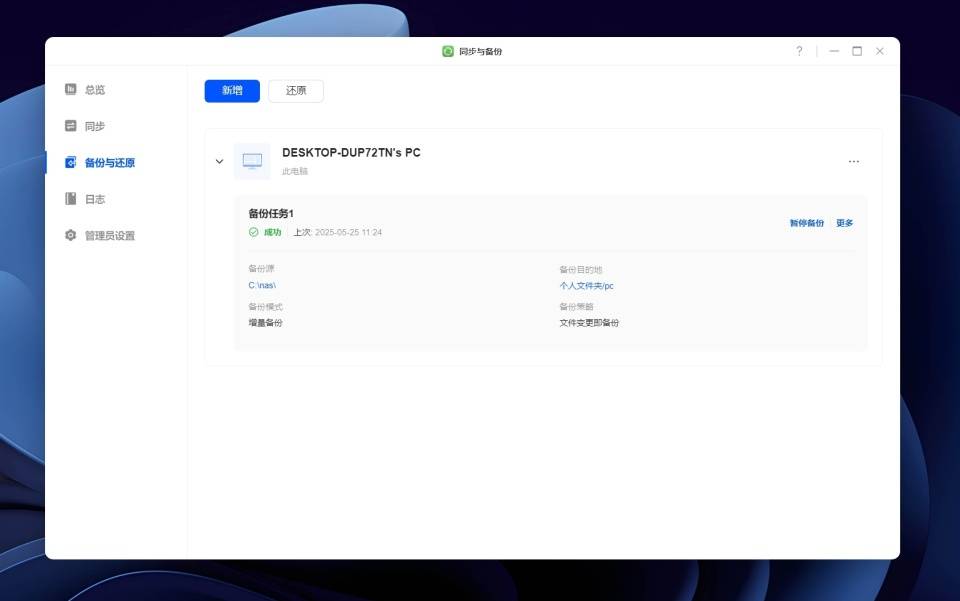Open the 更多 dropdown for backup task
This screenshot has height=601, width=960.
845,223
